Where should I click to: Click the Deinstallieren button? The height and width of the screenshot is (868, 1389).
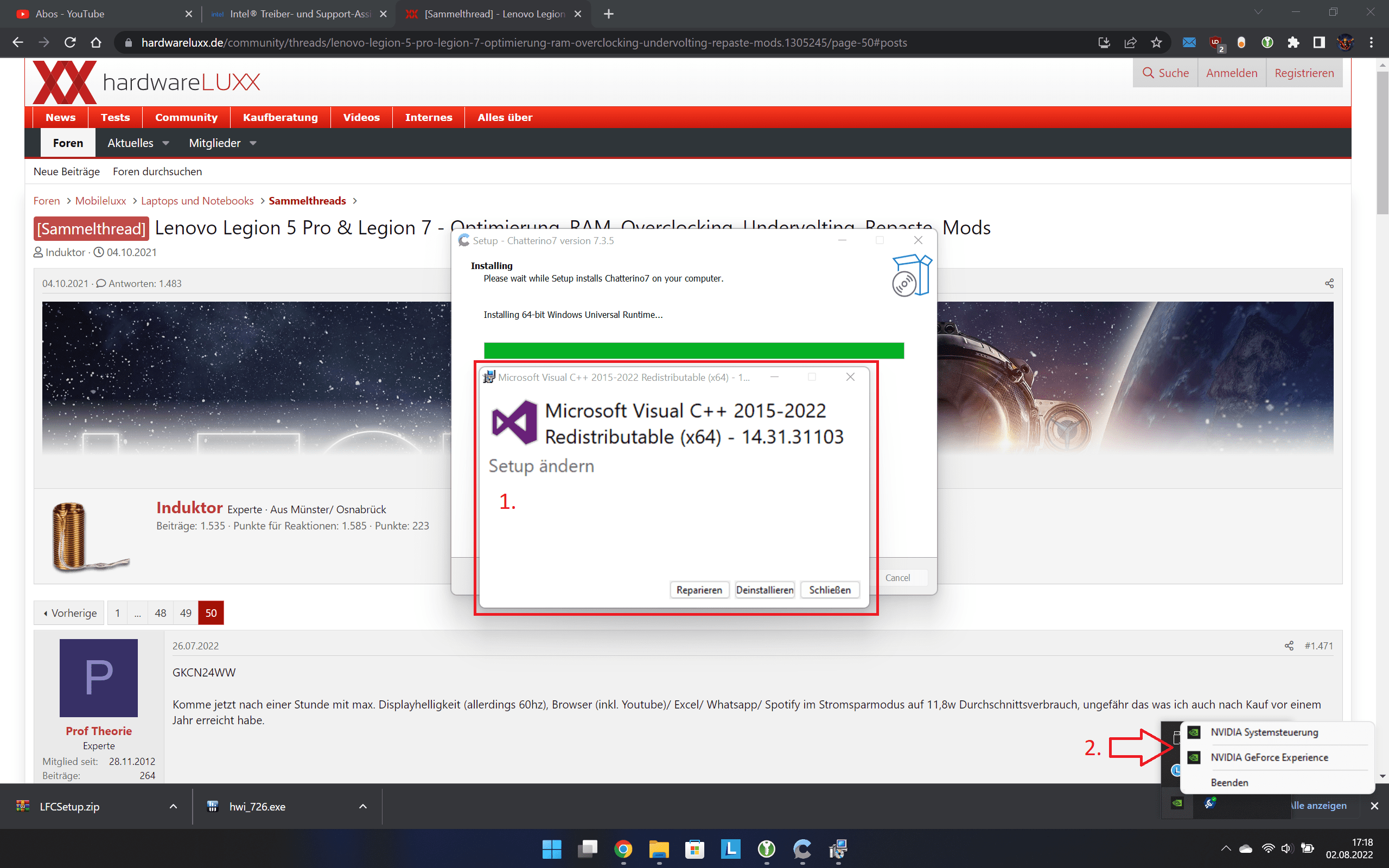click(764, 590)
